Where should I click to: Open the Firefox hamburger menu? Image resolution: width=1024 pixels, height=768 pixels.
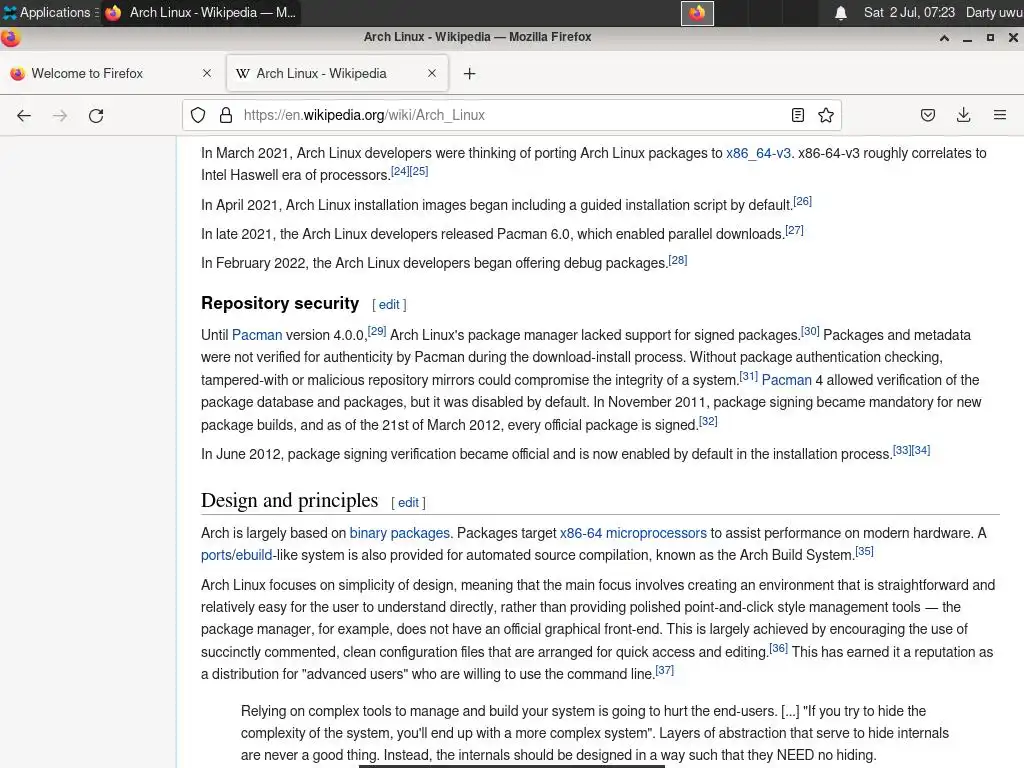[1000, 116]
